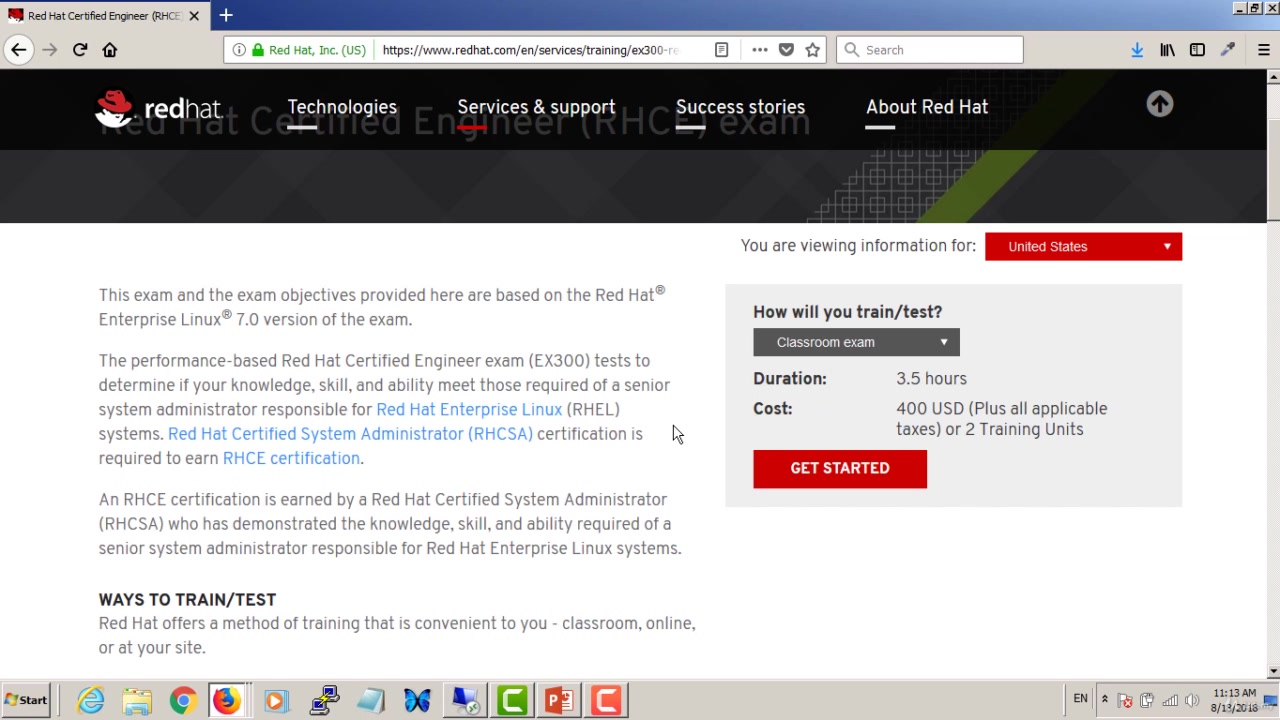Open the blue butterfly app in taskbar

417,700
